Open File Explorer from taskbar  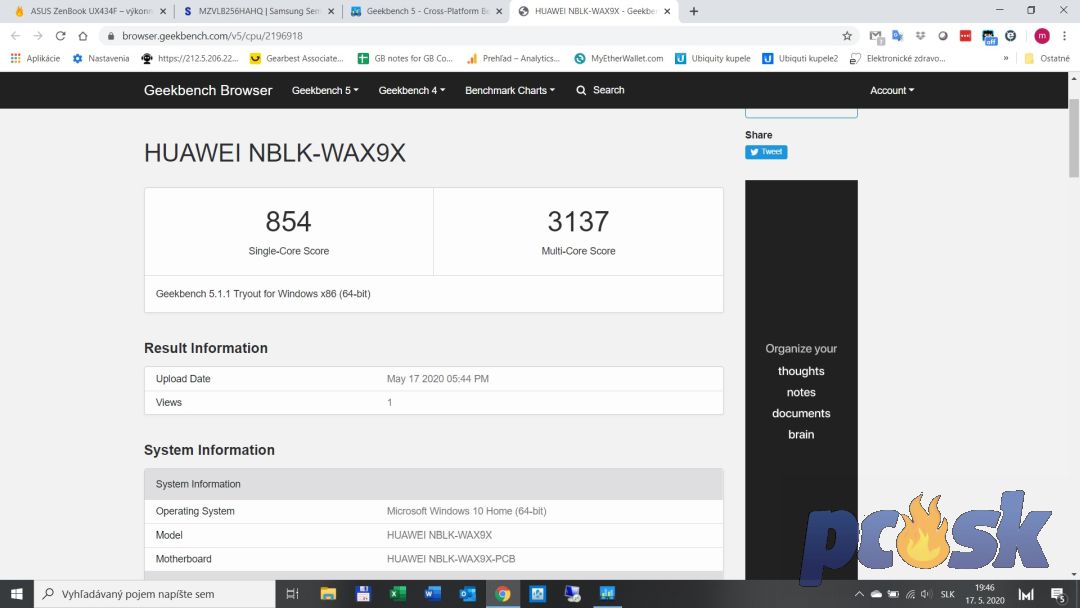(x=328, y=594)
